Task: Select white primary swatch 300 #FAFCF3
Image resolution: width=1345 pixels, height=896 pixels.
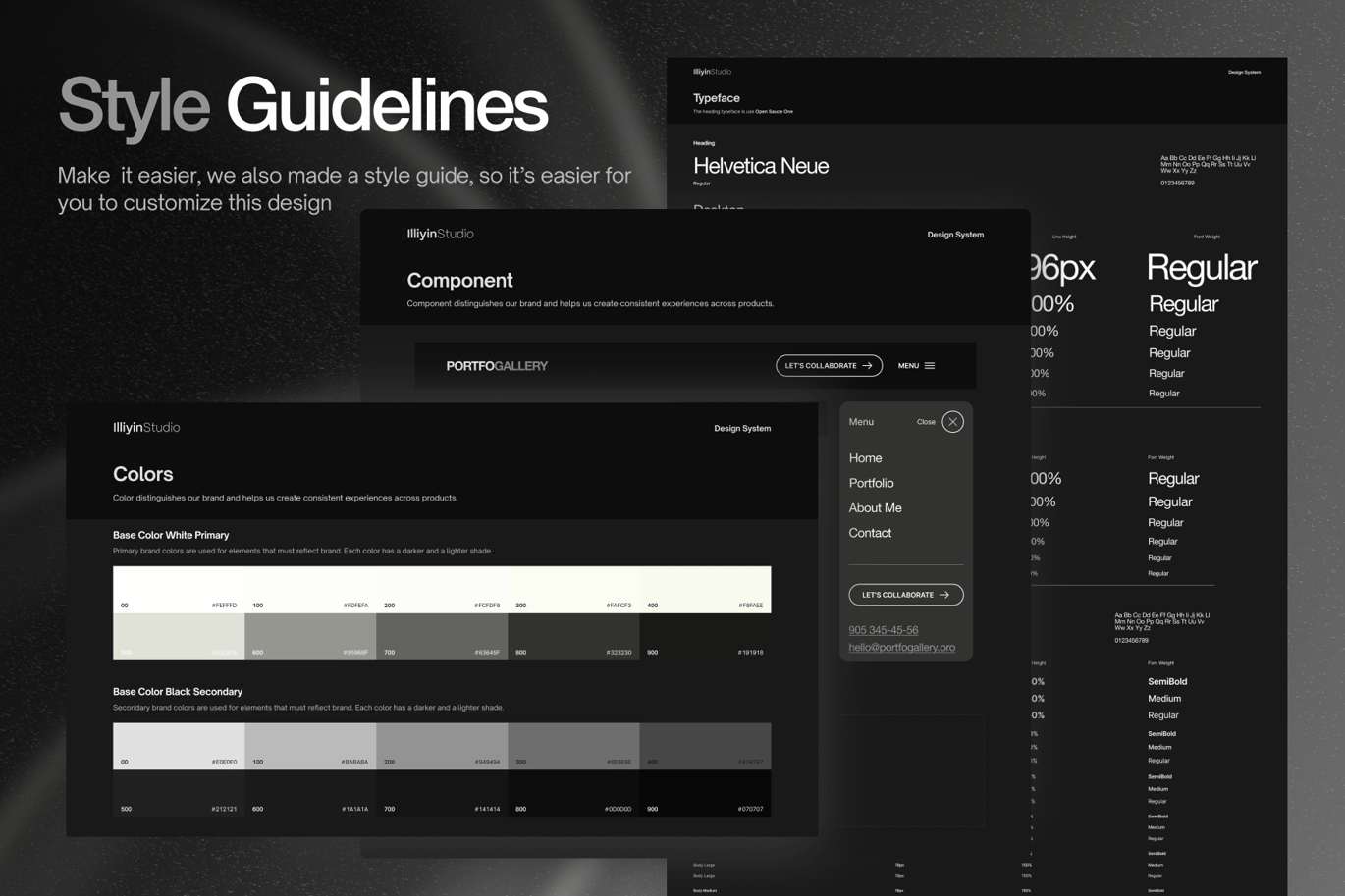Action: click(x=573, y=590)
